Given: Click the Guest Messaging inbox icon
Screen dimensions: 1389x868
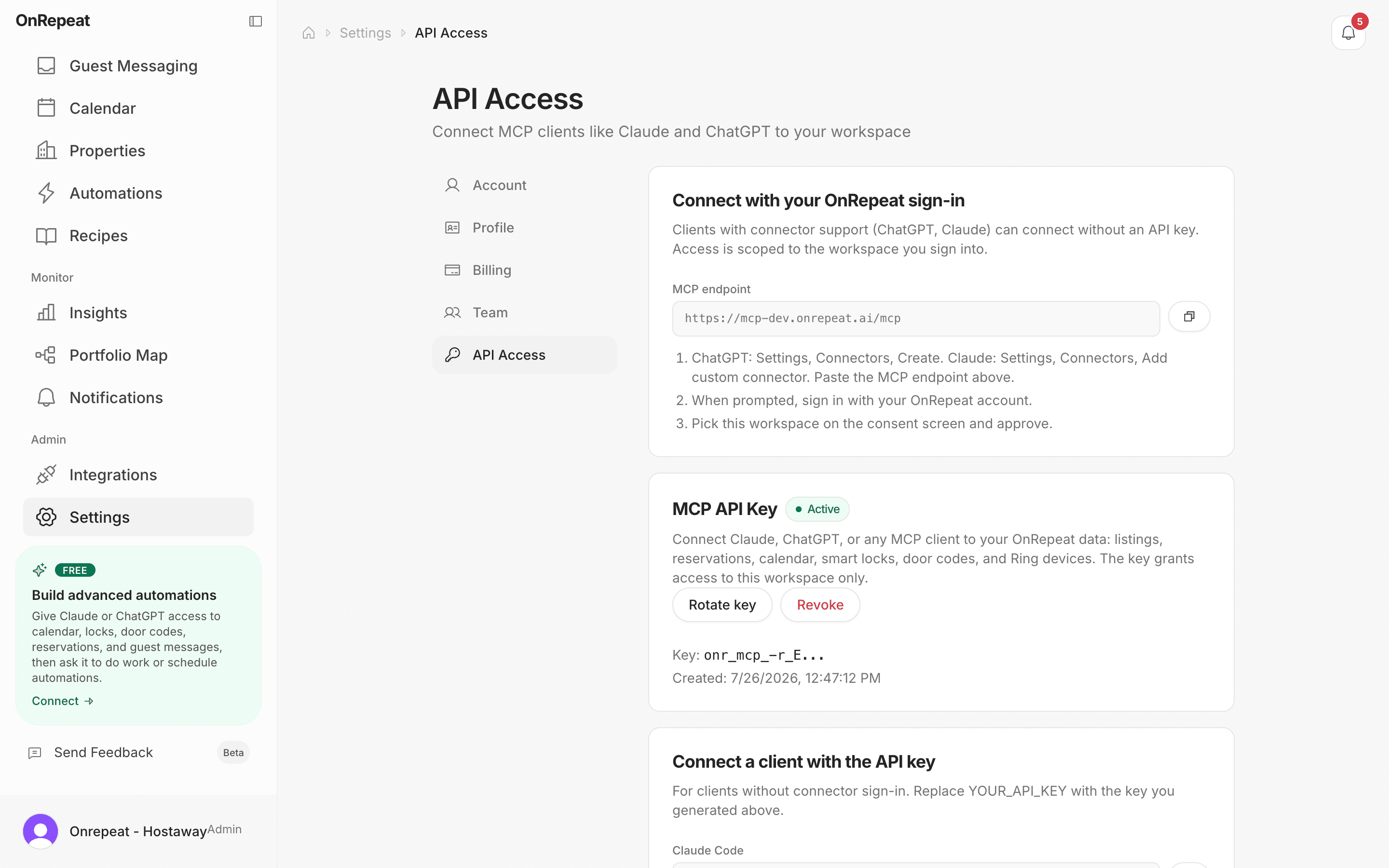Looking at the screenshot, I should (x=46, y=66).
